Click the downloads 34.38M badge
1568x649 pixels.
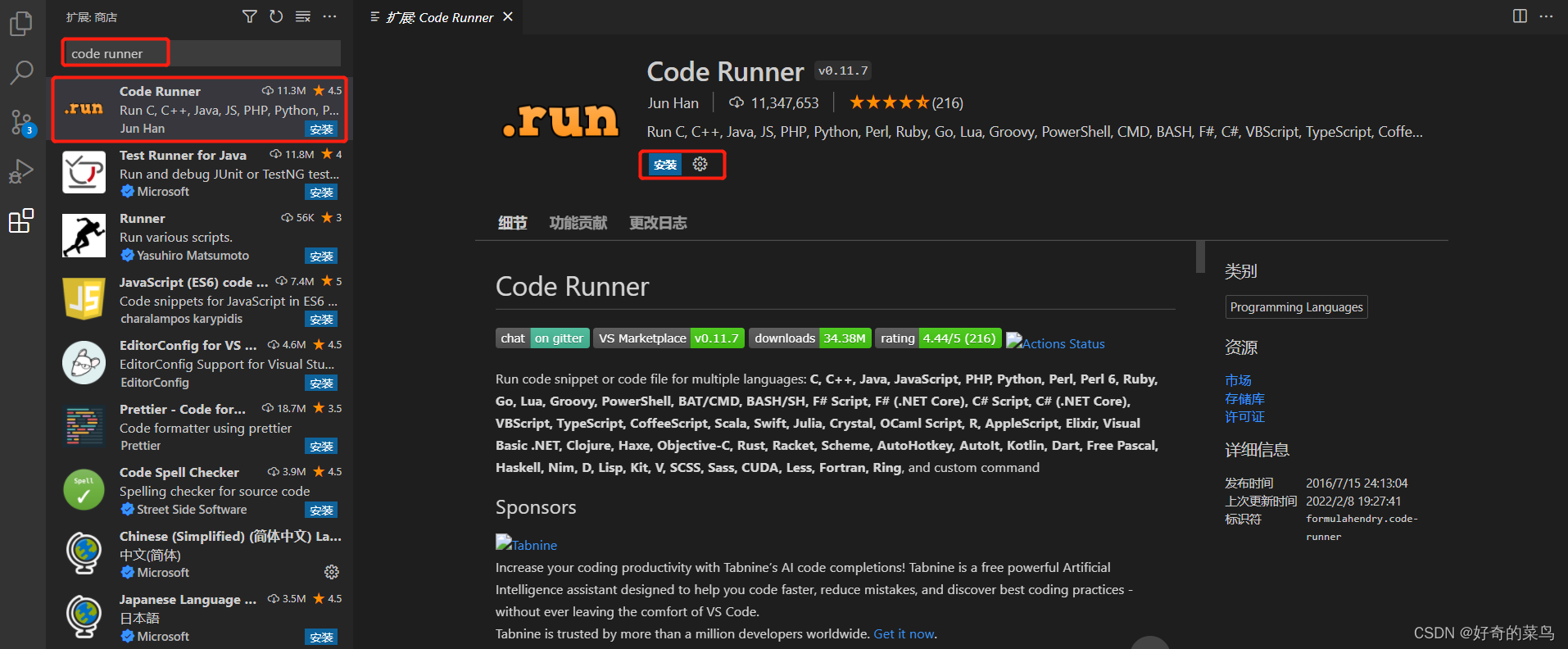click(810, 338)
